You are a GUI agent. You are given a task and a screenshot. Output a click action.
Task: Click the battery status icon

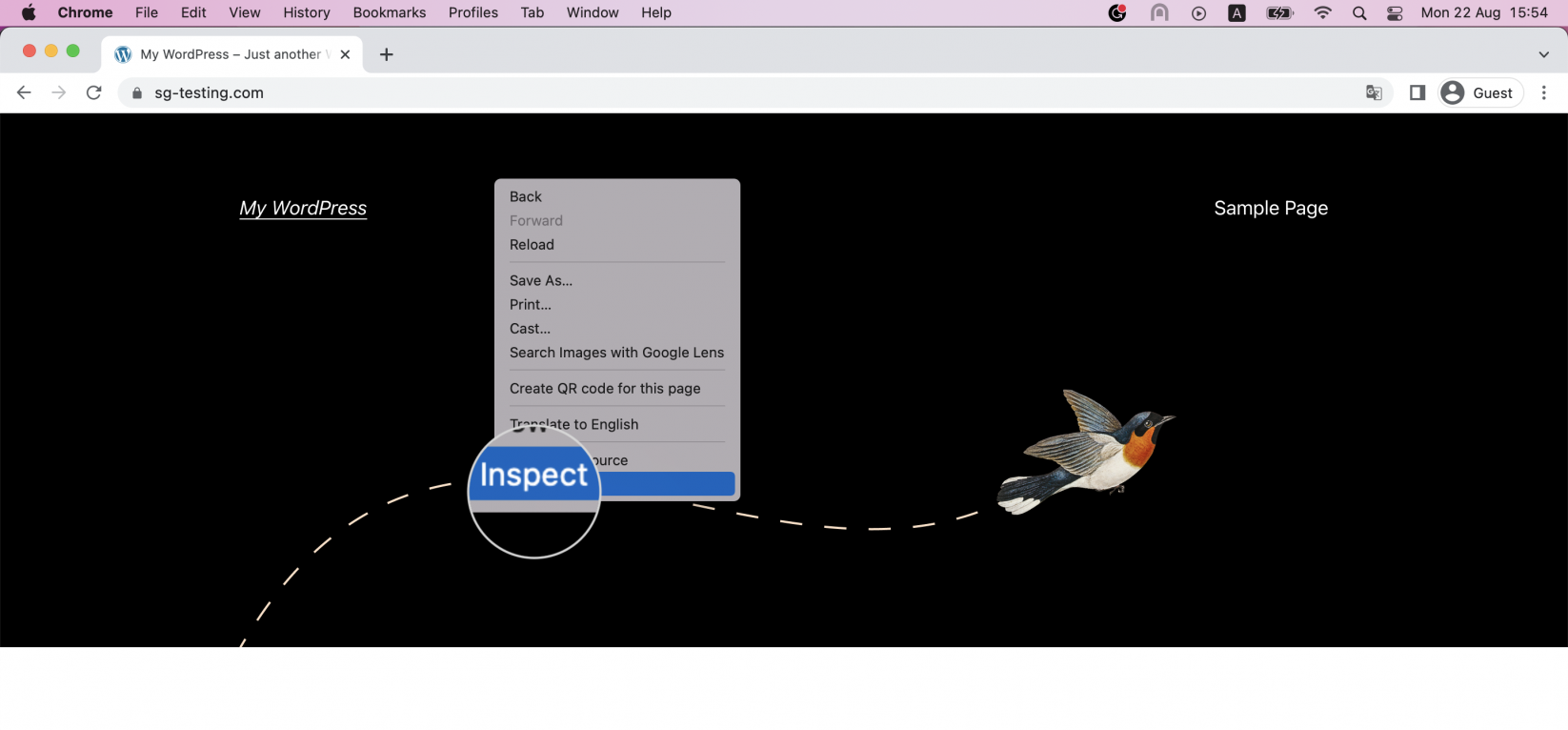coord(1279,12)
